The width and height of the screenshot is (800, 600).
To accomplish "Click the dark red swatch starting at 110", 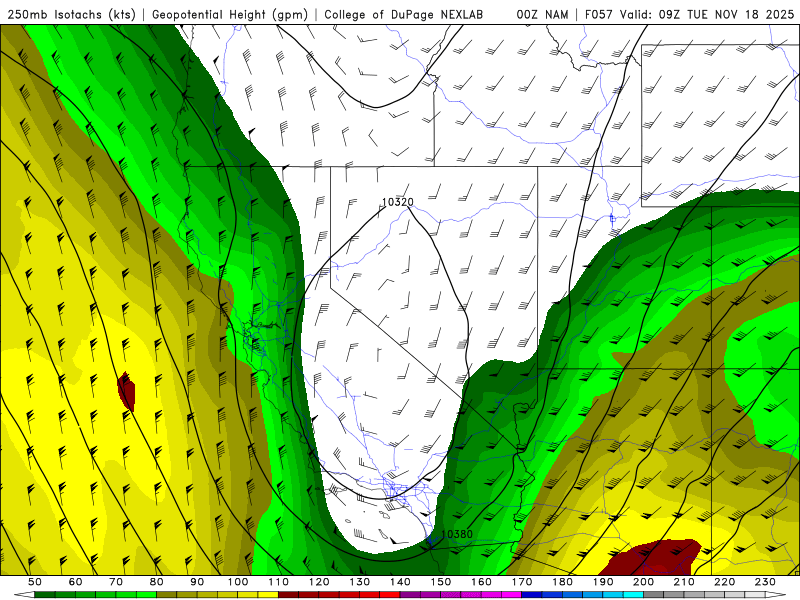I will tap(289, 595).
